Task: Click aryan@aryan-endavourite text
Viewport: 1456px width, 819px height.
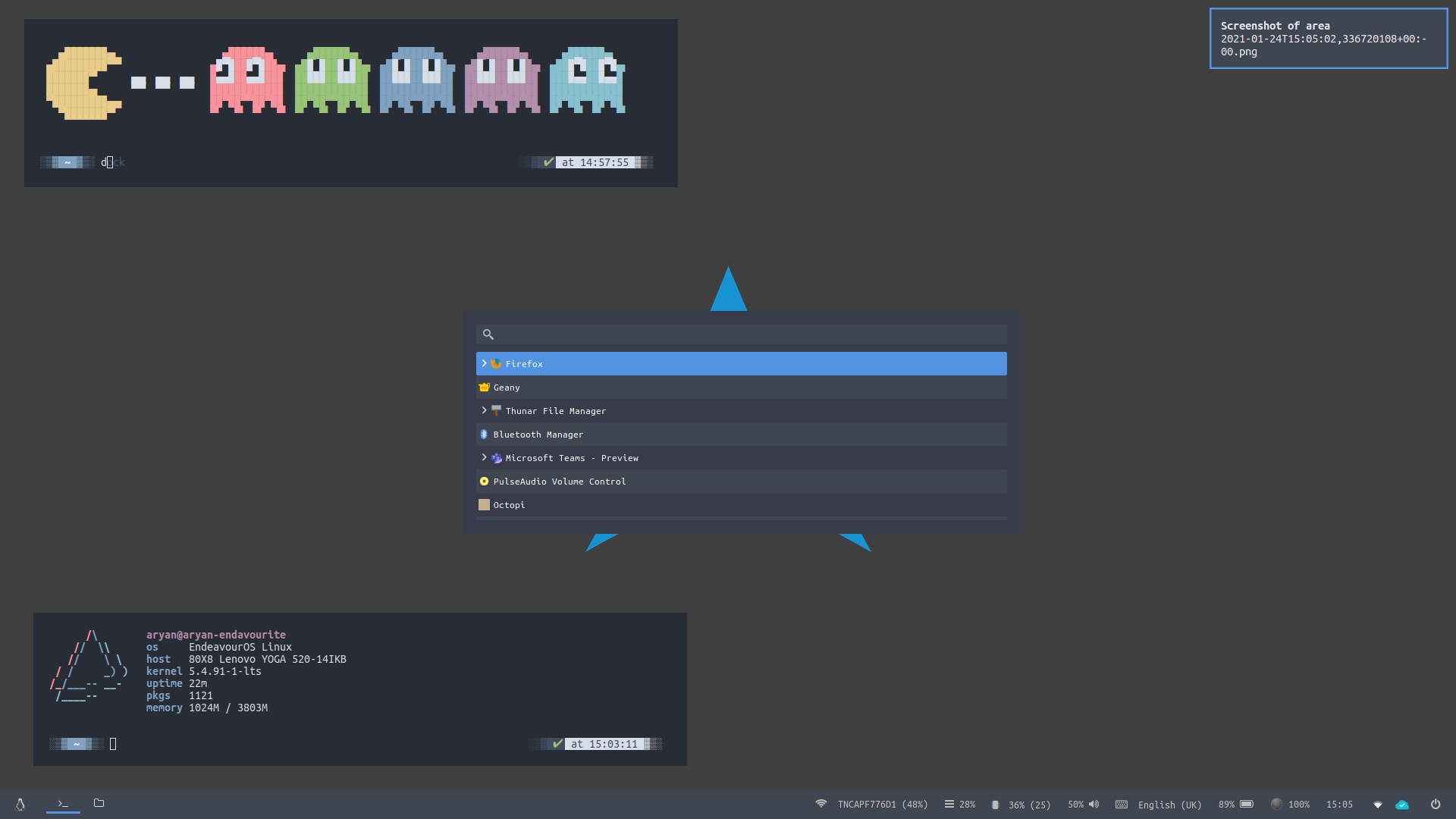Action: pos(216,635)
